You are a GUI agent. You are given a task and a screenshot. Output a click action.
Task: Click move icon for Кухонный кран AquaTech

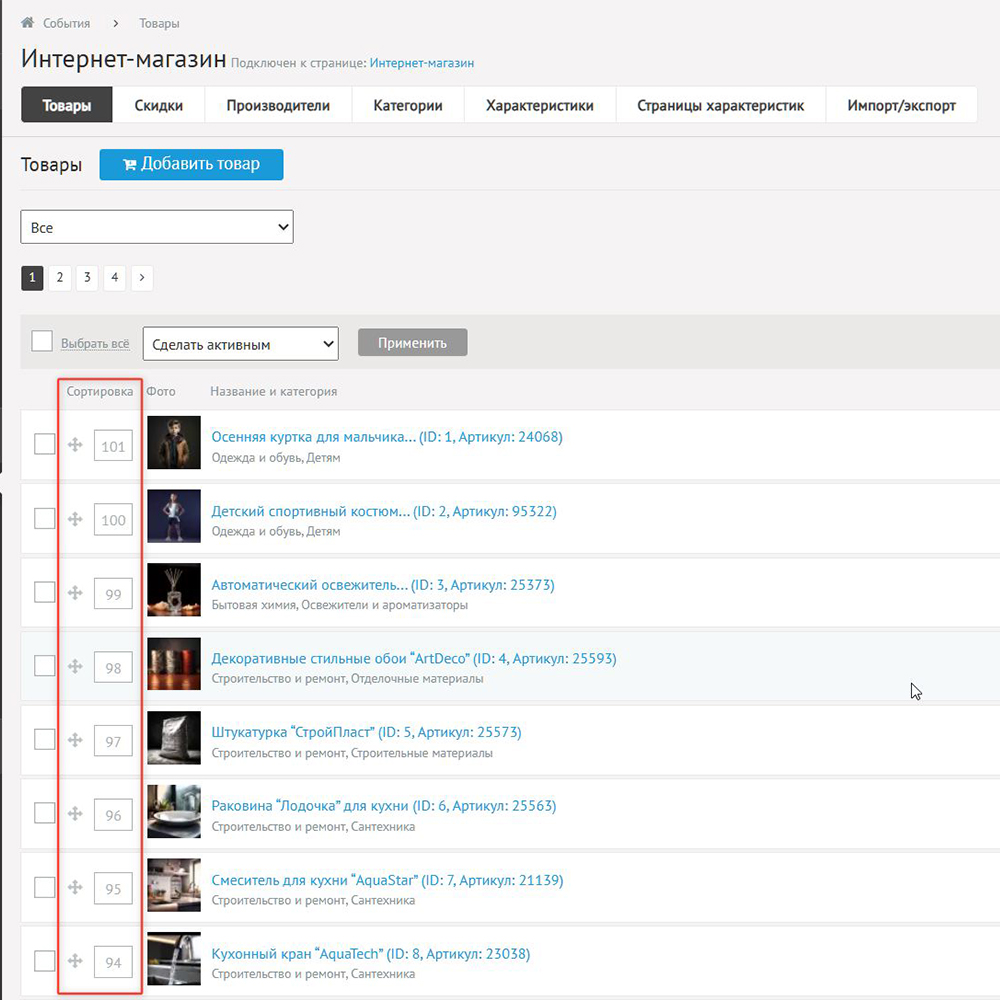(75, 961)
